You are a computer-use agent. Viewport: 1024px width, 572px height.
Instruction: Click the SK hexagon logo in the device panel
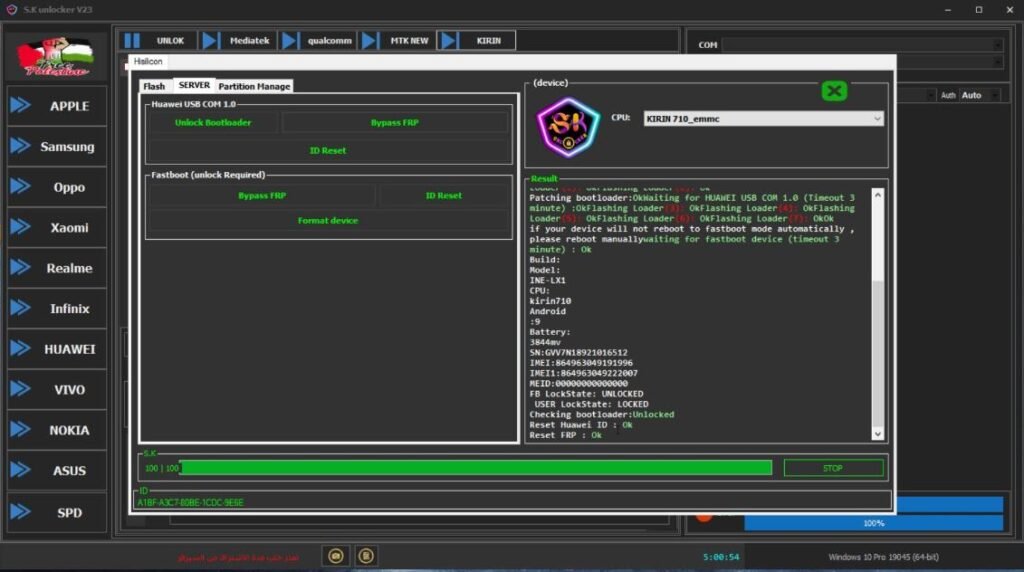coord(568,127)
